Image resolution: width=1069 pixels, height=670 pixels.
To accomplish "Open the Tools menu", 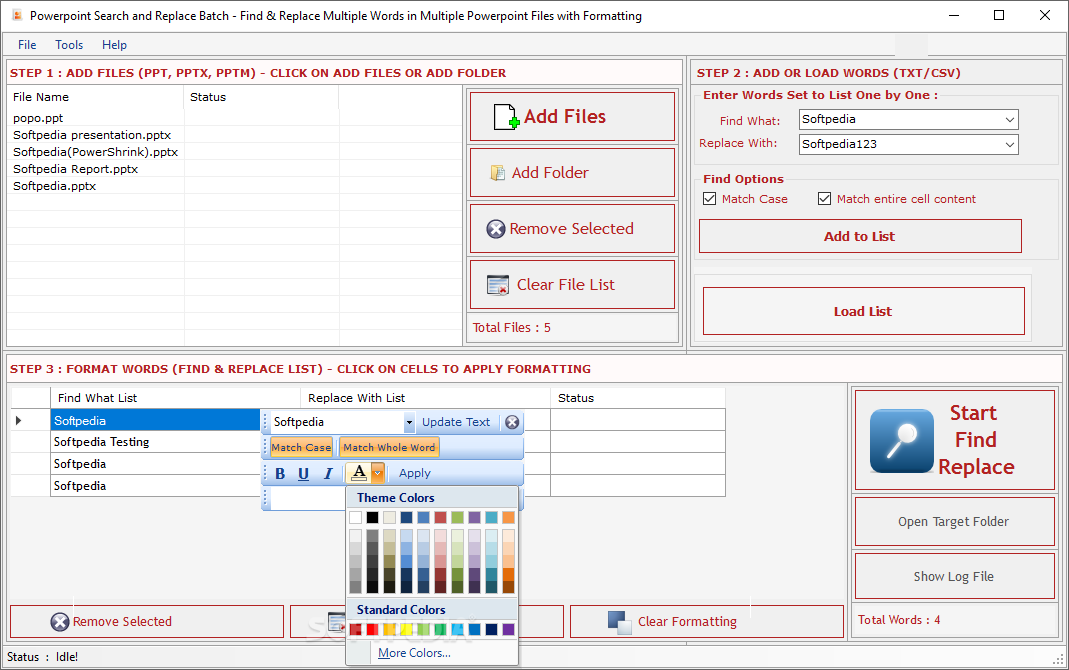I will [69, 45].
